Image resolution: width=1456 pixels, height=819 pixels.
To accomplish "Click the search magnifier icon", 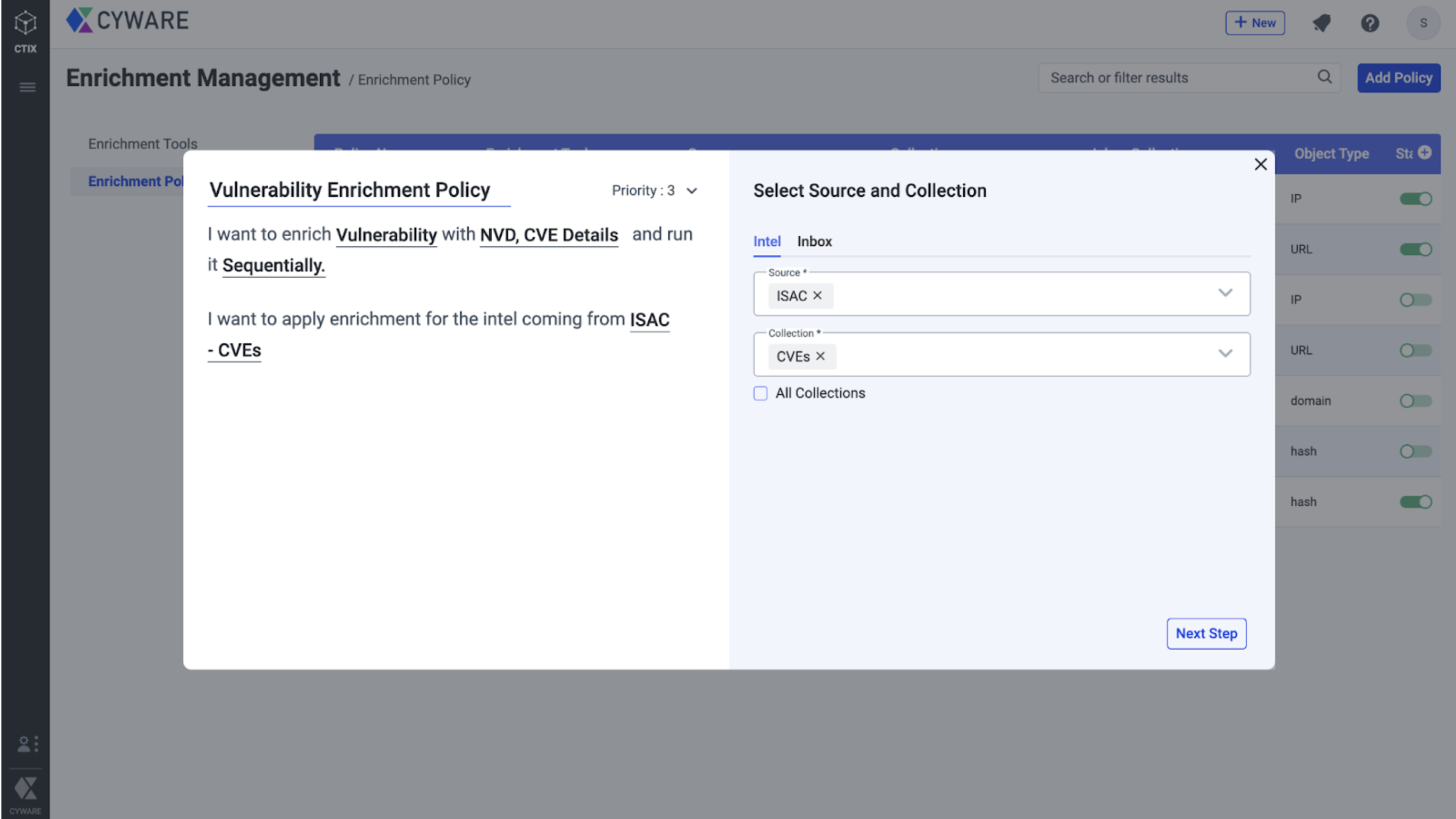I will tap(1324, 77).
